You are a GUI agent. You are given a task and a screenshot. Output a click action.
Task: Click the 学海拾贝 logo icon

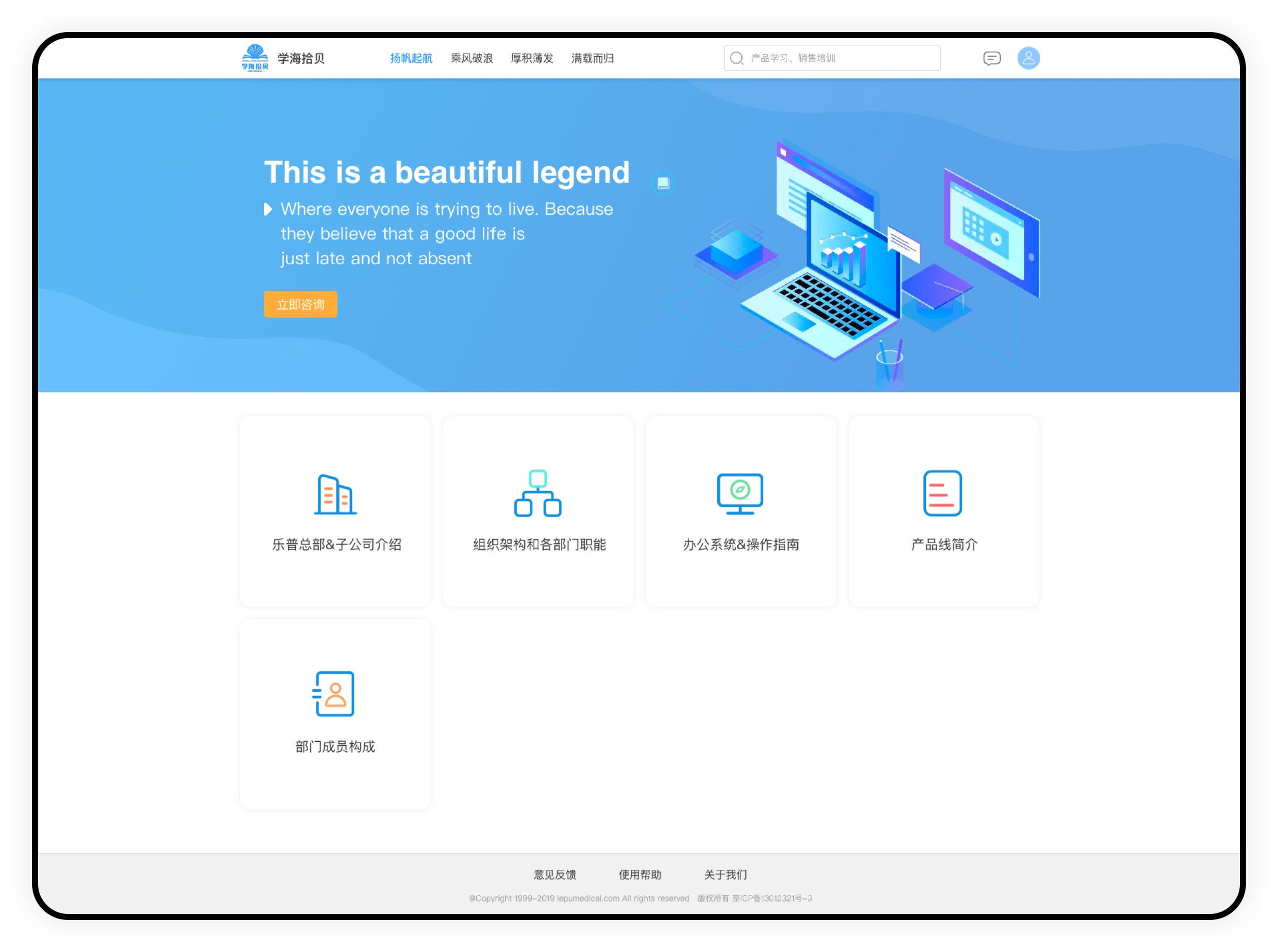click(x=255, y=58)
